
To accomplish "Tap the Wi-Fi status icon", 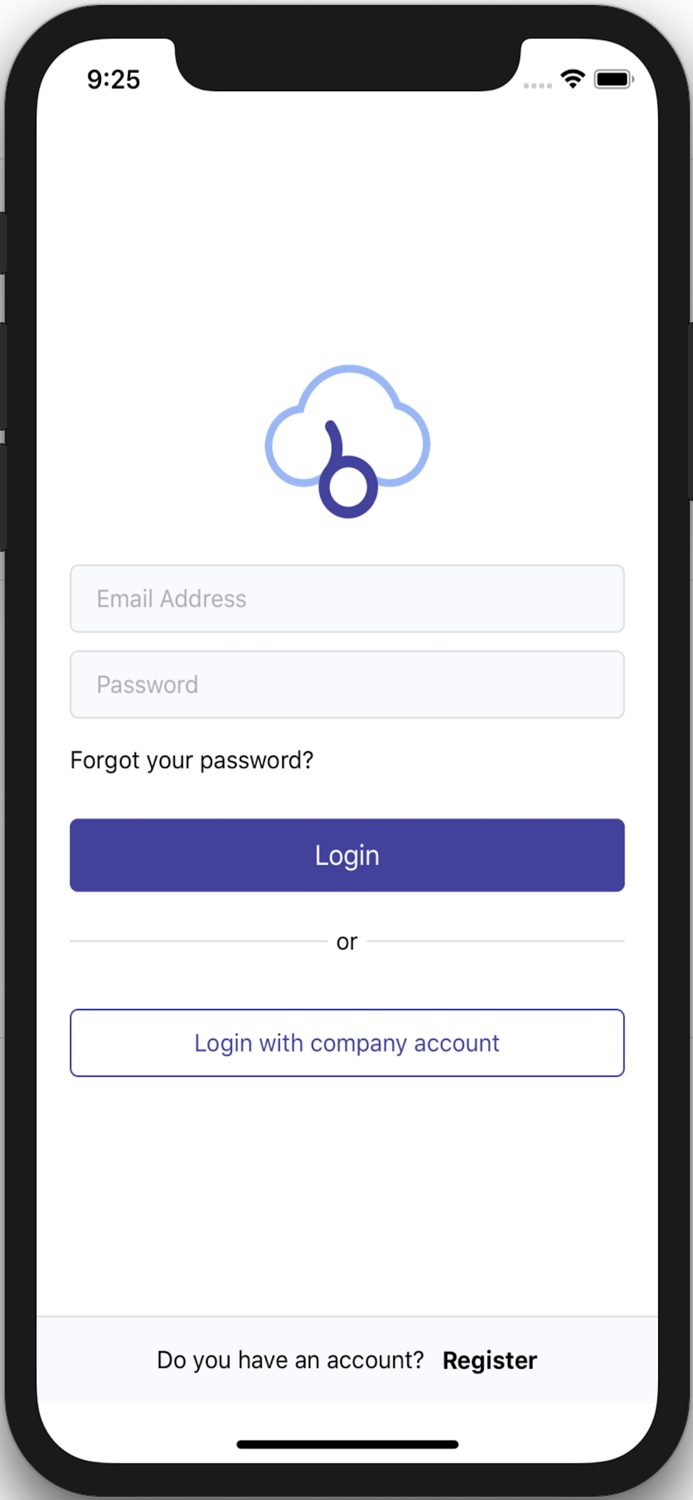I will click(573, 79).
